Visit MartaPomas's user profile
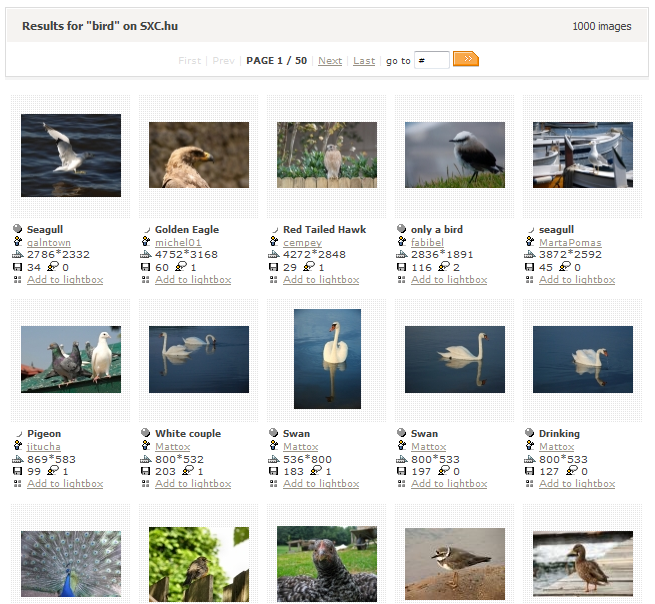Viewport: 655px width, 604px height. click(570, 242)
